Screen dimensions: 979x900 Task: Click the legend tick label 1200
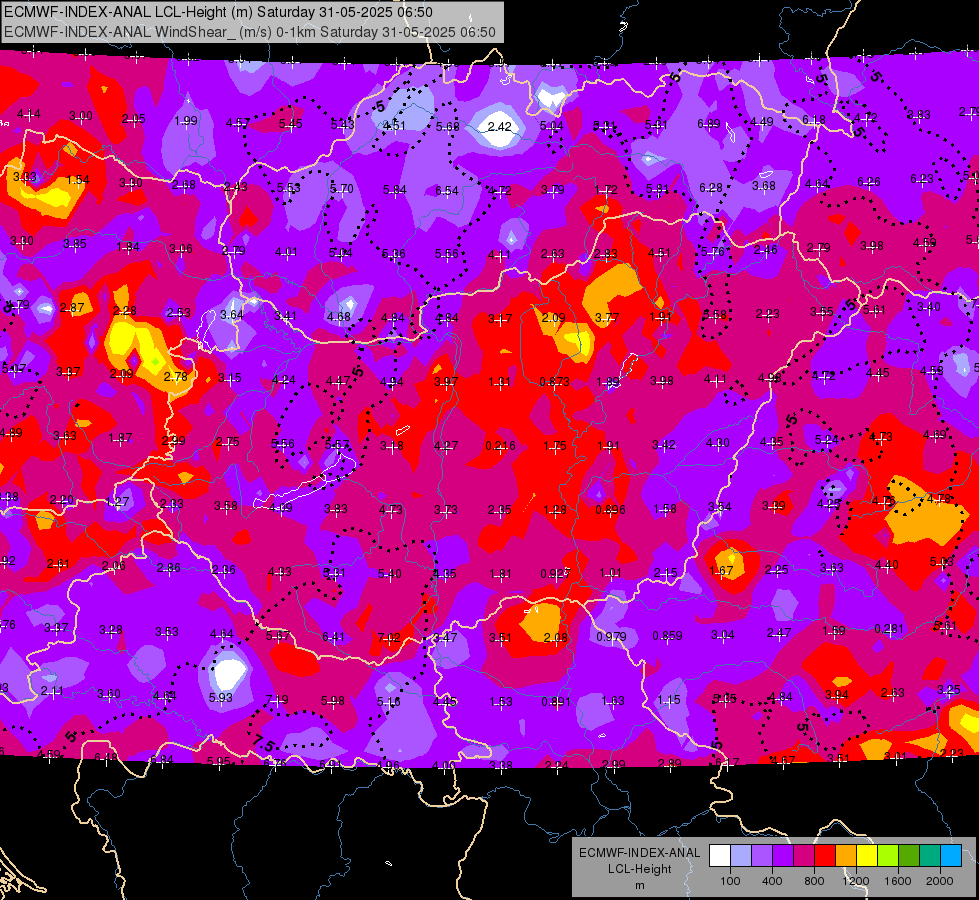(x=856, y=881)
